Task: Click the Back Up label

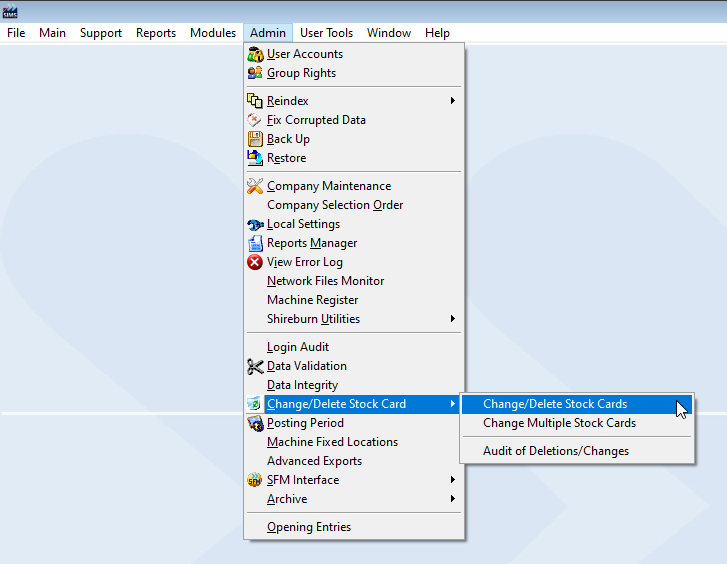Action: point(288,139)
